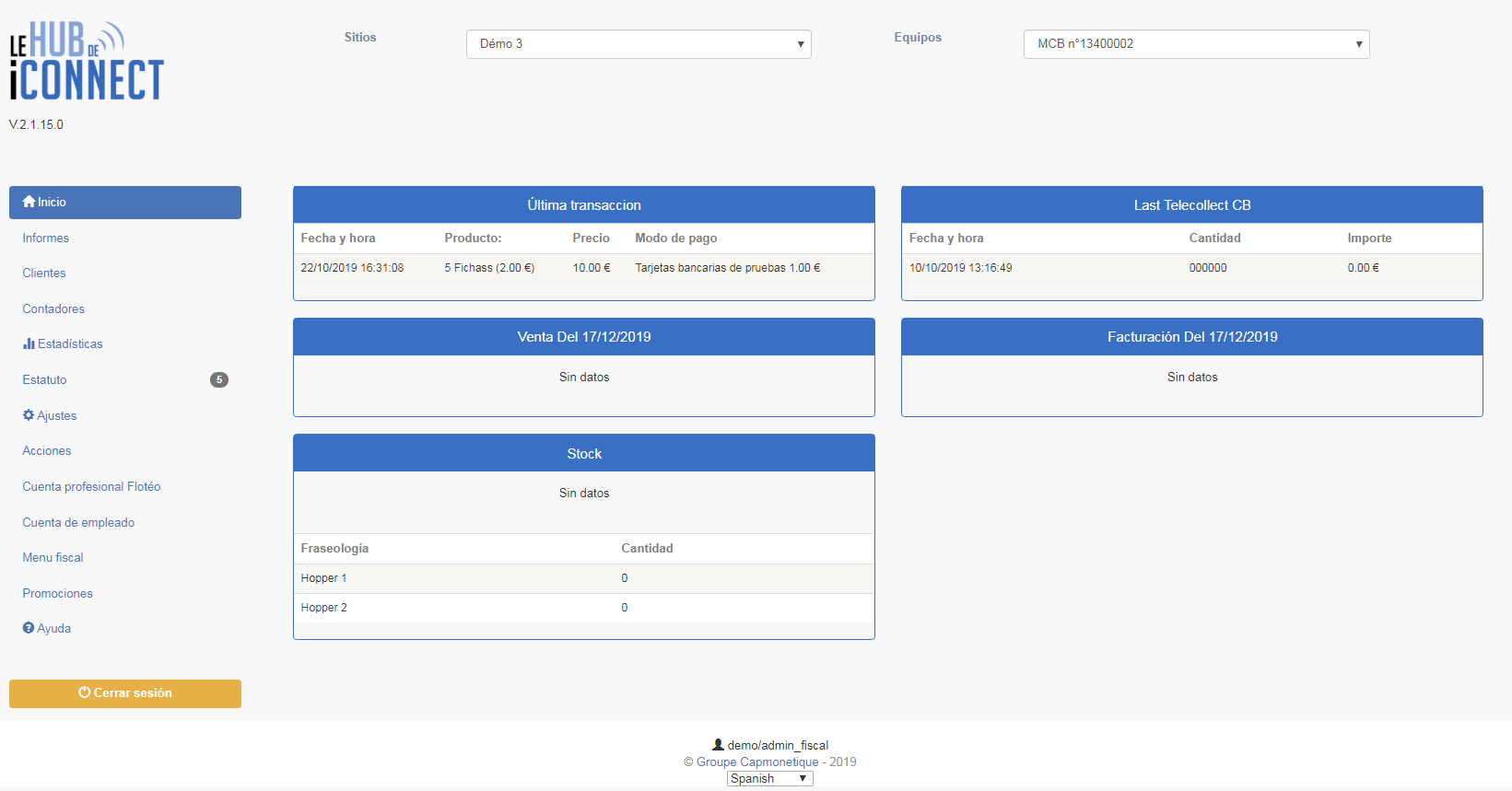Follow the Groupe Capmonetique link
1512x791 pixels.
pyautogui.click(x=757, y=762)
